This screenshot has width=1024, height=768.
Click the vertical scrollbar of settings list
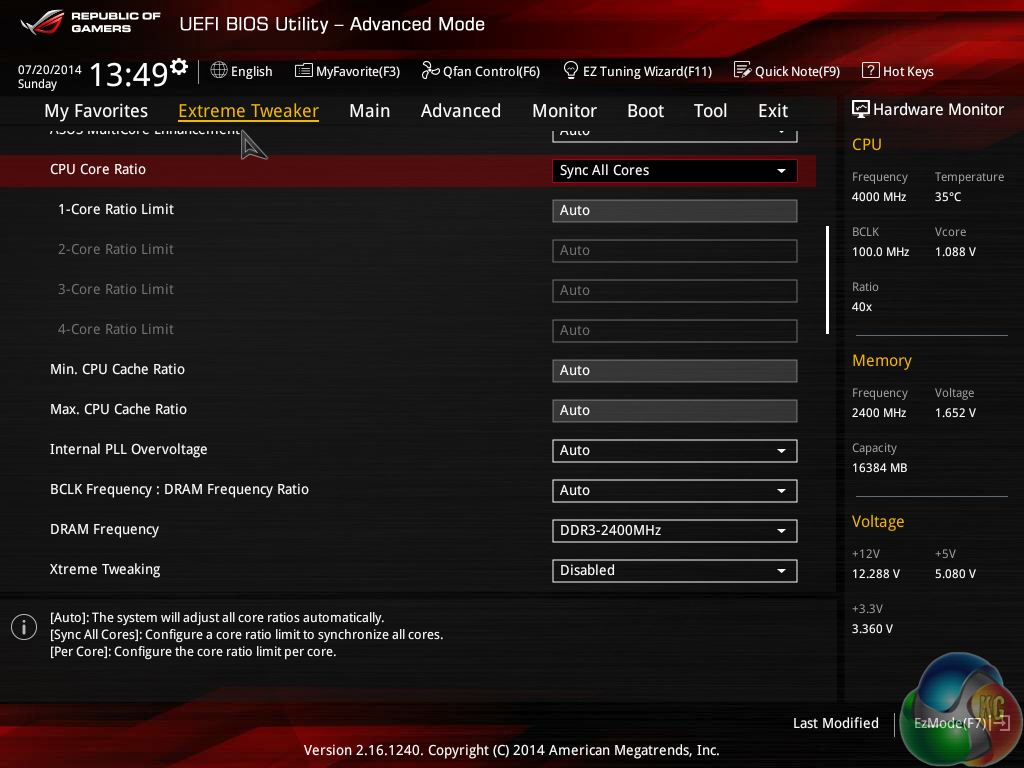(x=827, y=280)
